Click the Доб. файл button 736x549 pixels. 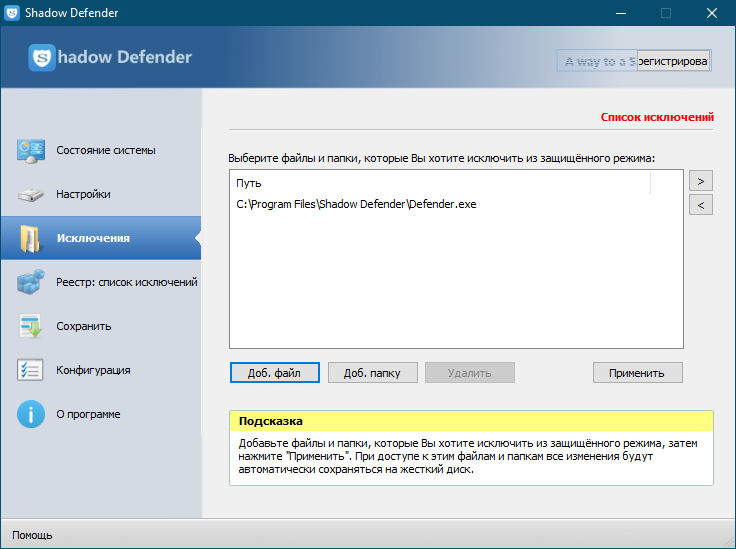click(x=275, y=373)
